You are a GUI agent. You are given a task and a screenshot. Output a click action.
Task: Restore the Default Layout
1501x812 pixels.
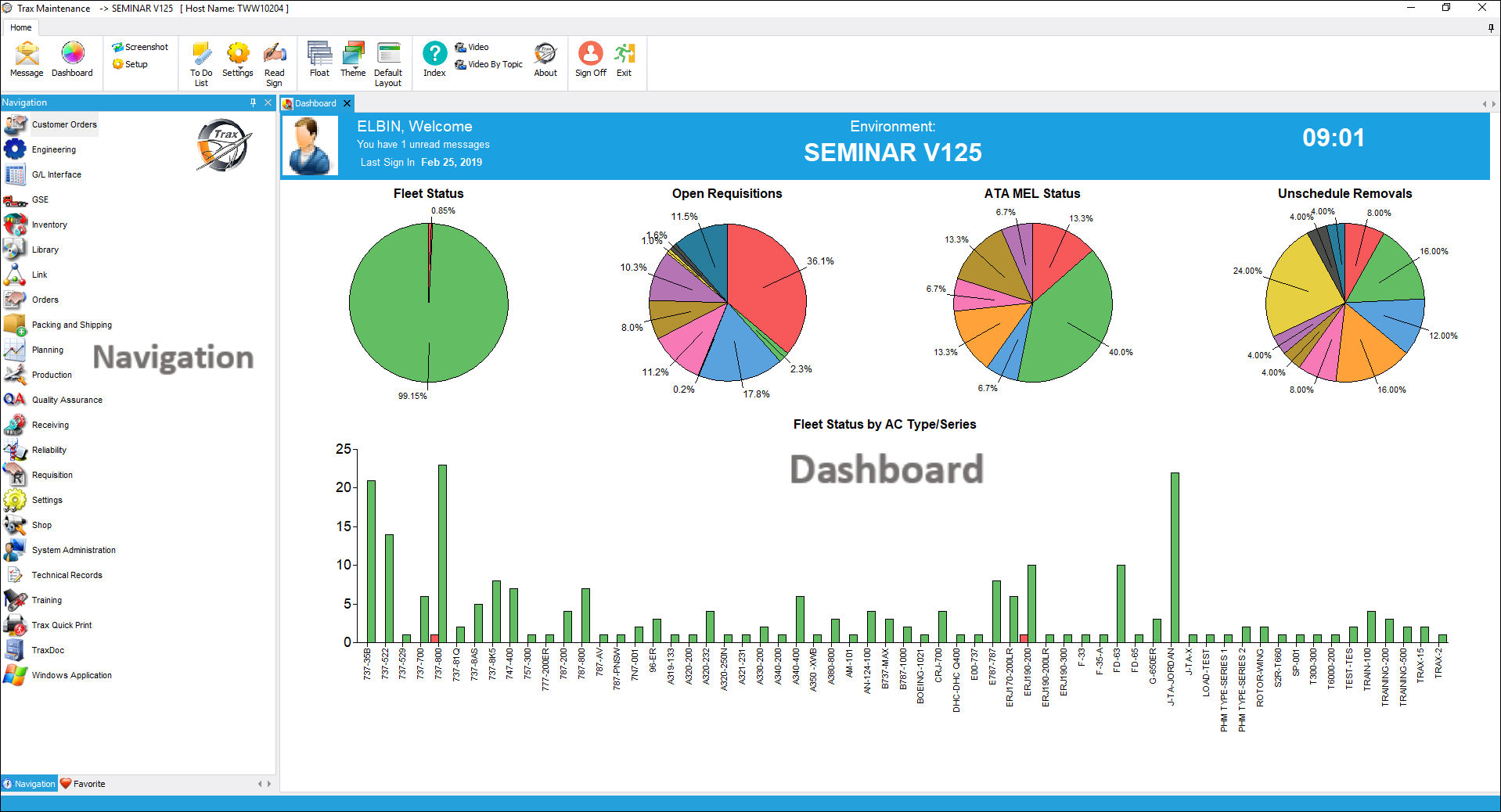pos(388,64)
